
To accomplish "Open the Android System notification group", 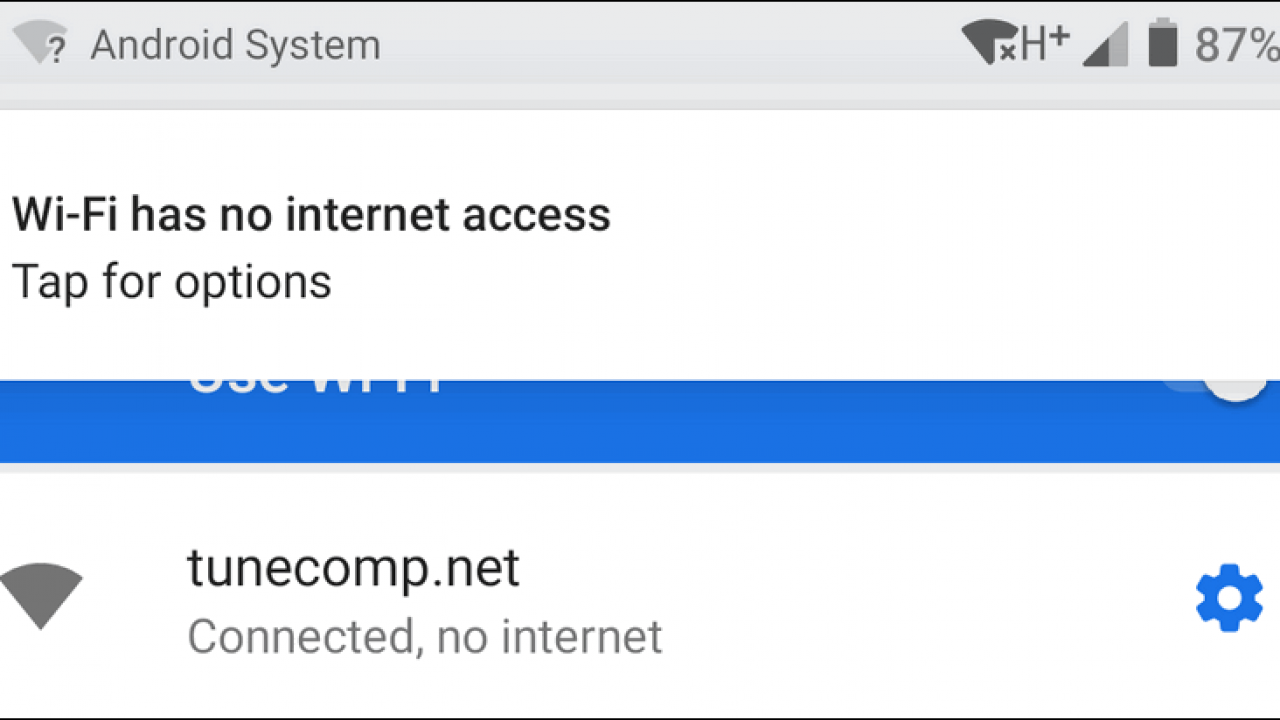I will point(235,44).
